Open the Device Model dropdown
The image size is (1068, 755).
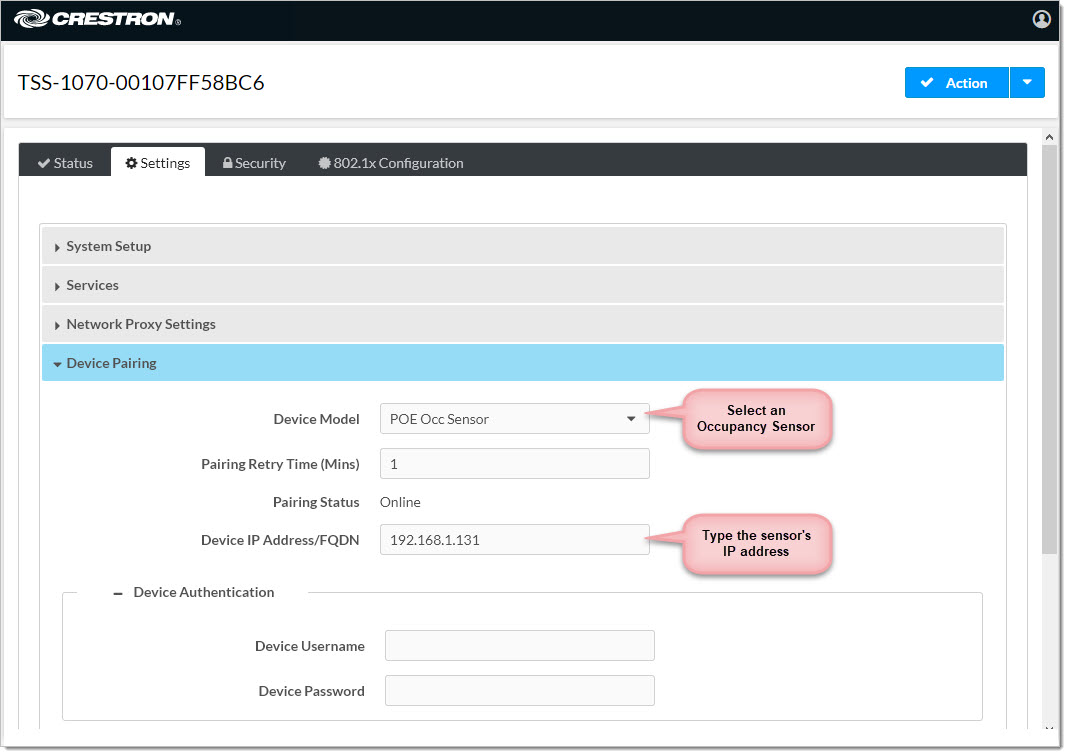coord(514,419)
